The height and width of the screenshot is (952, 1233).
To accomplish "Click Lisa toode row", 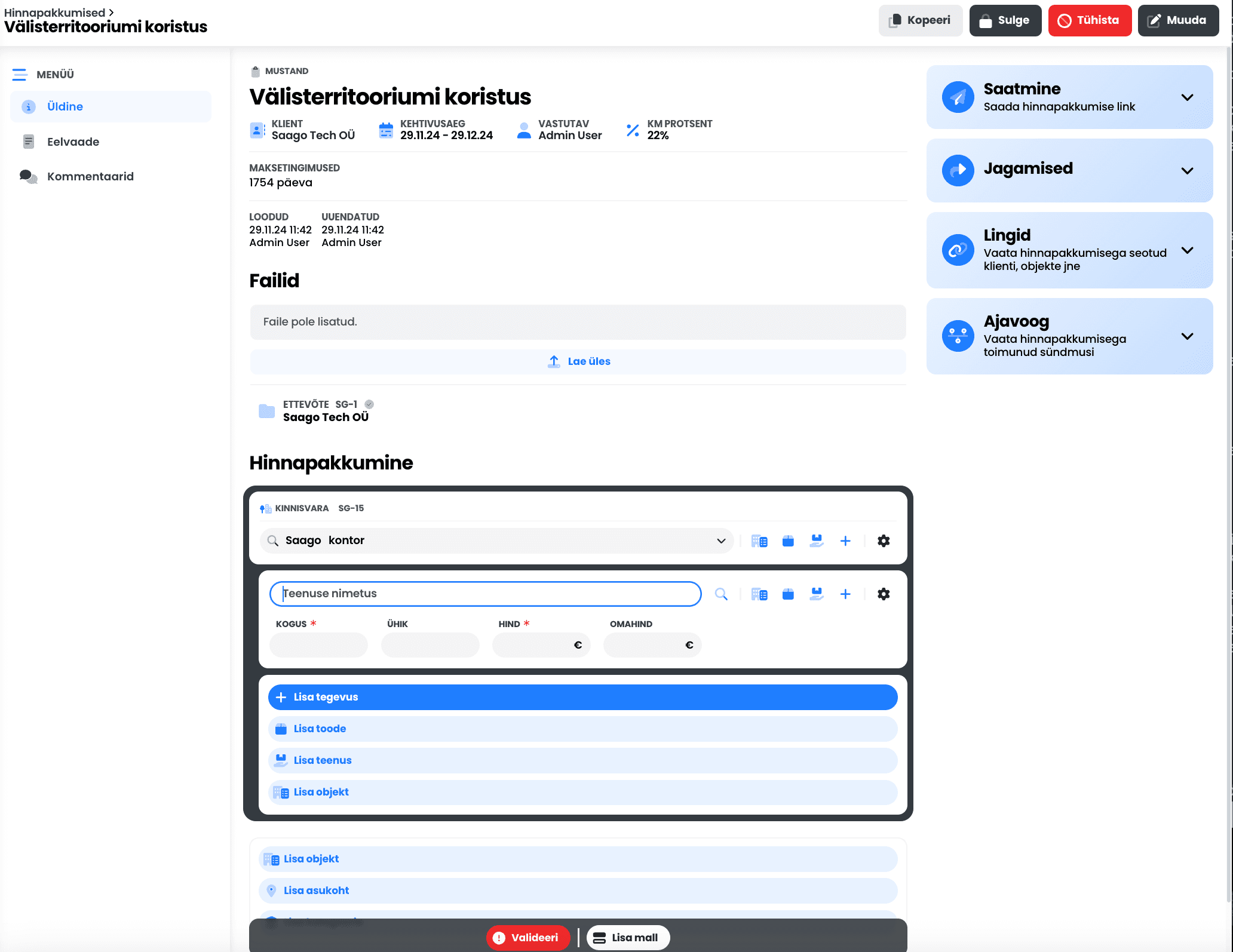I will (582, 729).
